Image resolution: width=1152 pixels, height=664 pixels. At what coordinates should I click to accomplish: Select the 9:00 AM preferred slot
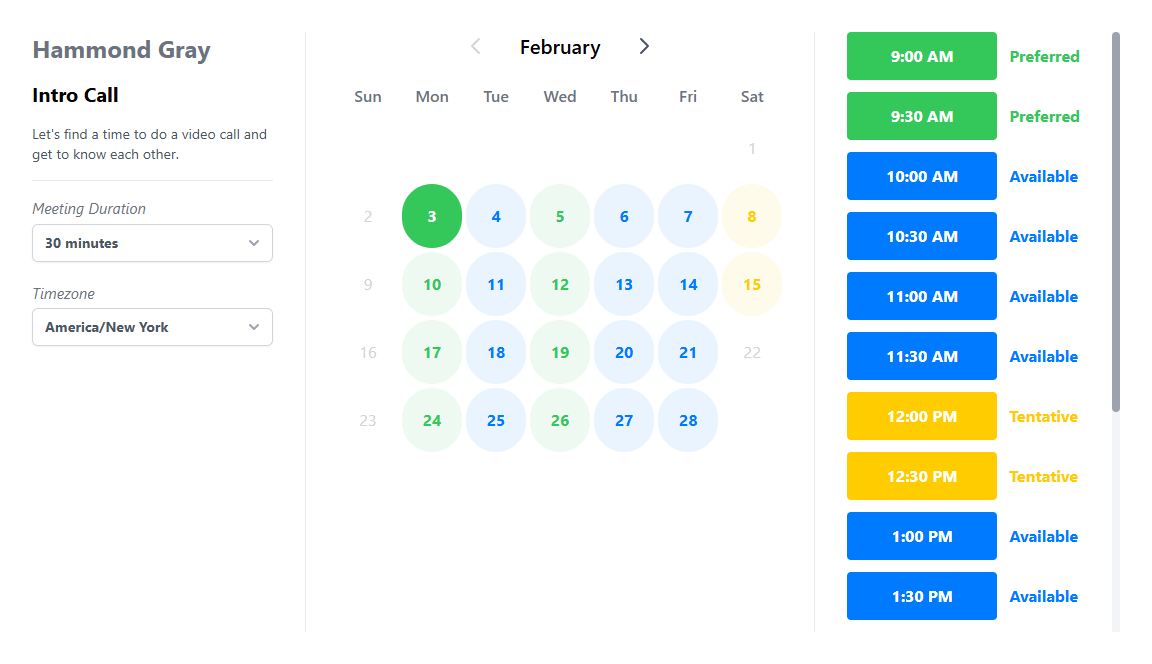921,56
